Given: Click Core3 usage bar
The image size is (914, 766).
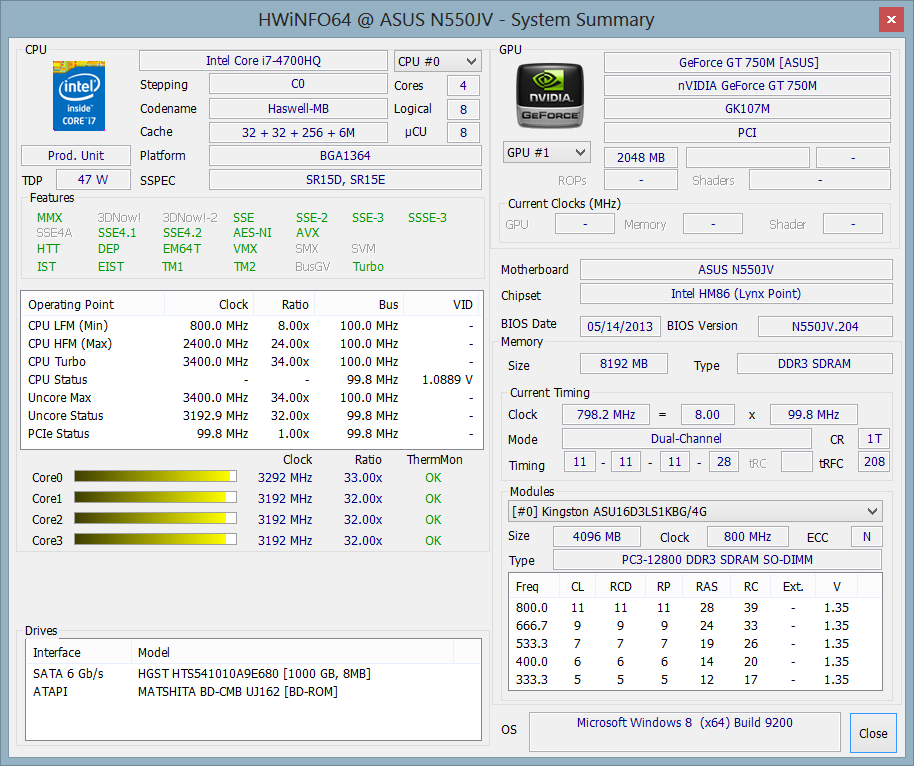Looking at the screenshot, I should coord(156,540).
